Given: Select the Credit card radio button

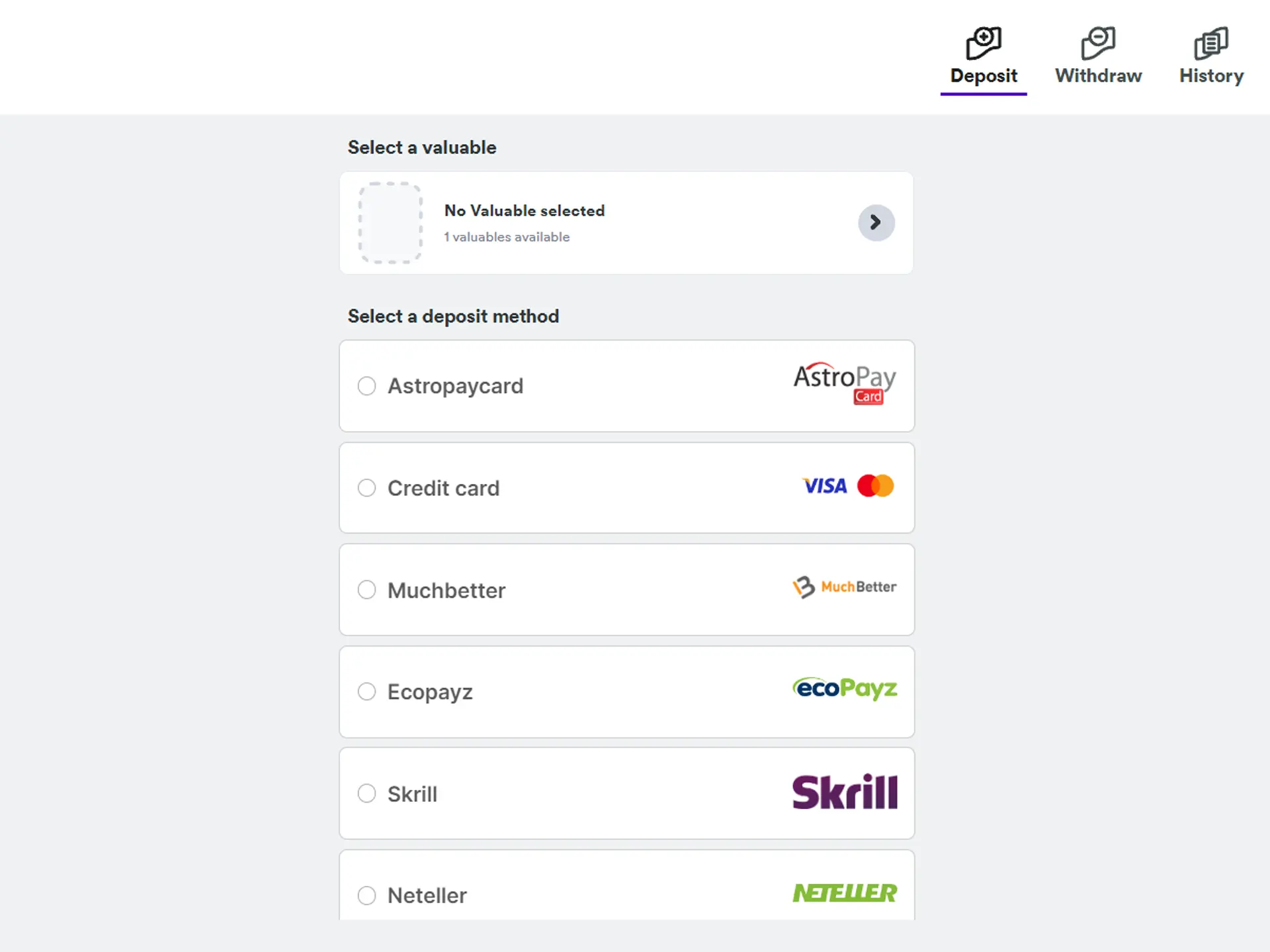Looking at the screenshot, I should (367, 487).
